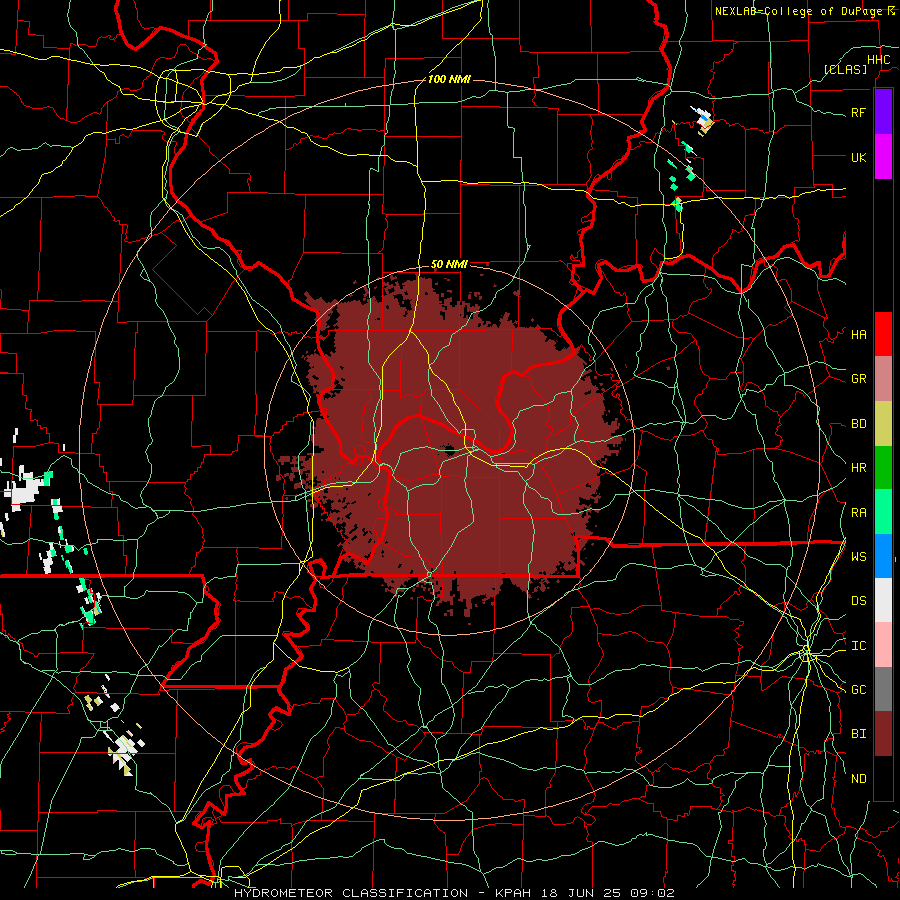Screen dimensions: 900x900
Task: Click 'HYDROMETEOR CLASSIFICATION' in the bottom caption
Action: tap(351, 893)
